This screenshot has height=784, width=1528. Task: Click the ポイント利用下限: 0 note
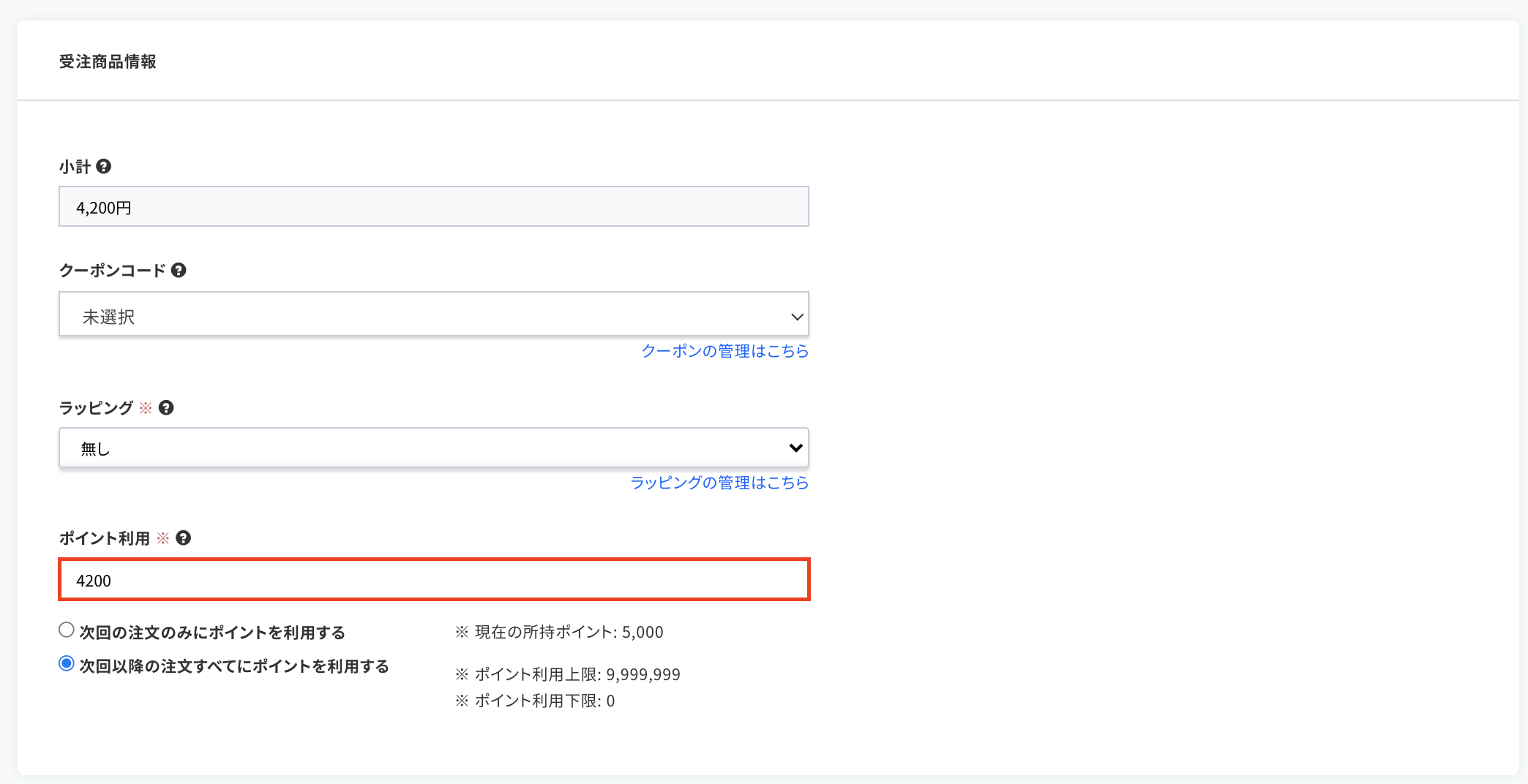pyautogui.click(x=535, y=701)
